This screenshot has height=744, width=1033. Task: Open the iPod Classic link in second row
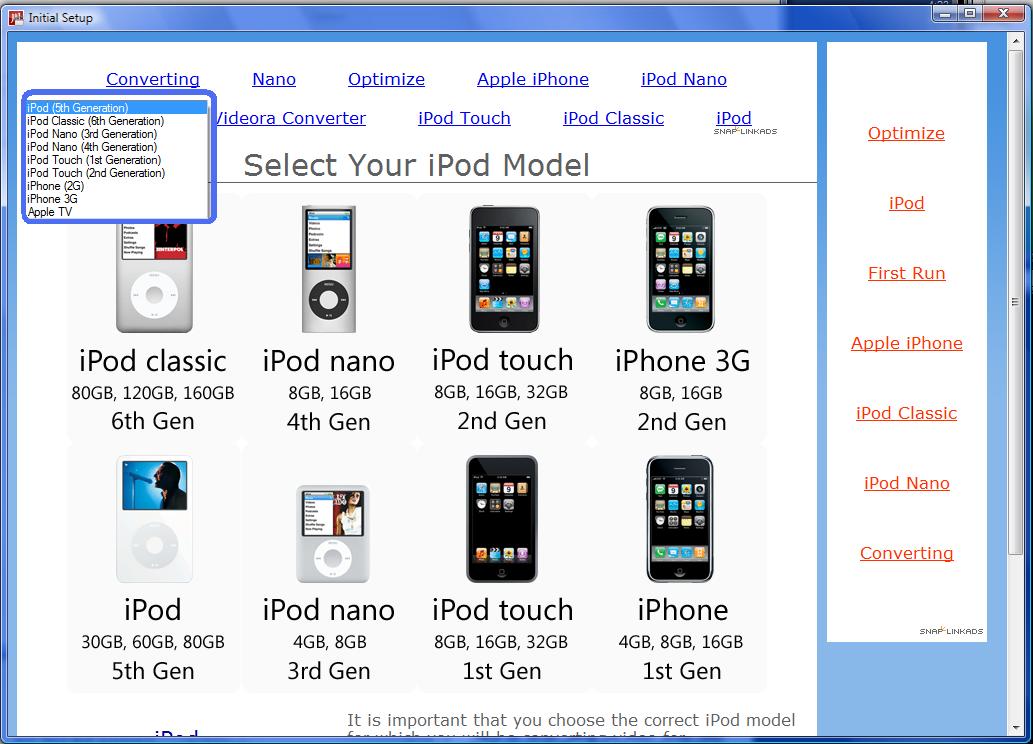[x=613, y=118]
